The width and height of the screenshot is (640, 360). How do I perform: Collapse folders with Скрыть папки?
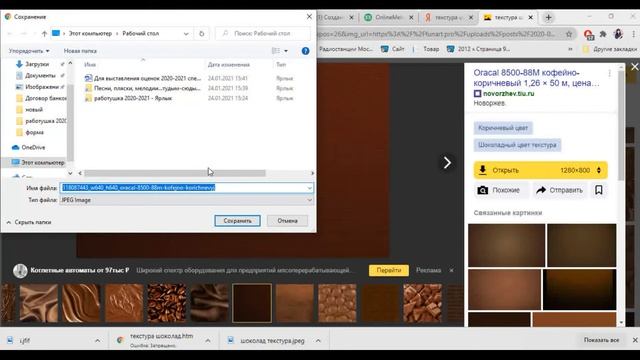pos(29,222)
